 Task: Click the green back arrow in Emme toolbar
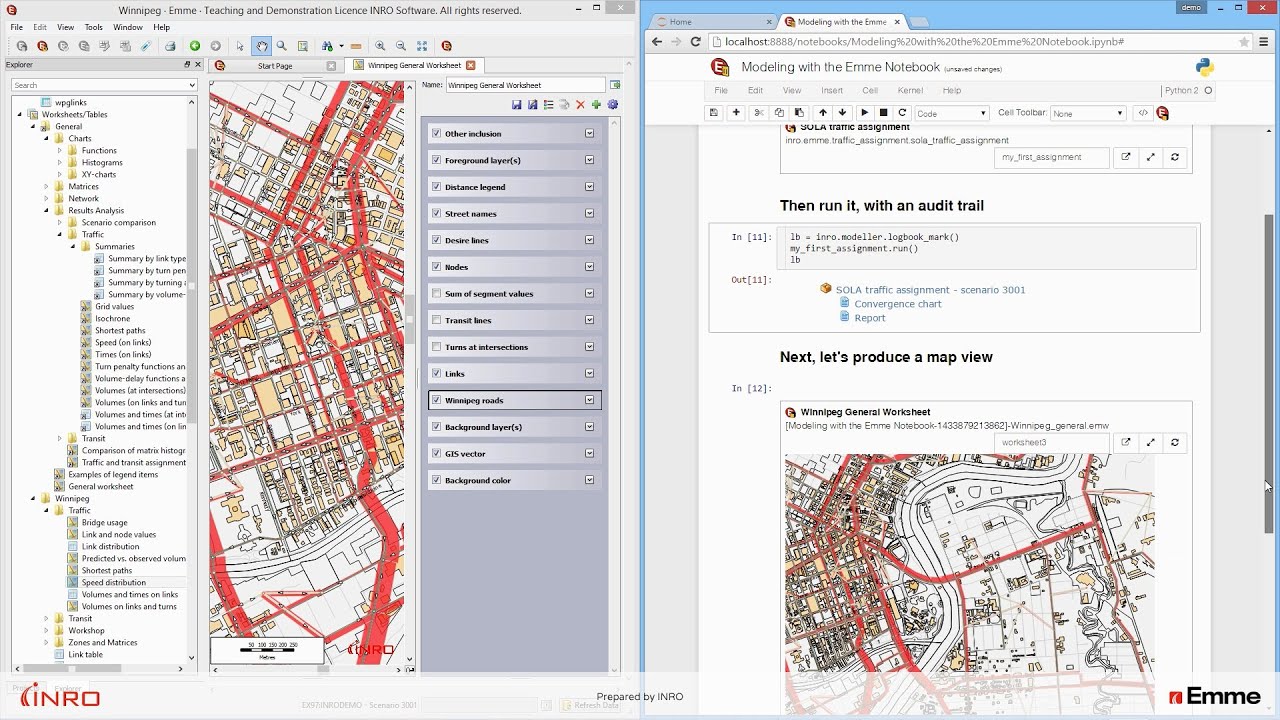tap(195, 46)
